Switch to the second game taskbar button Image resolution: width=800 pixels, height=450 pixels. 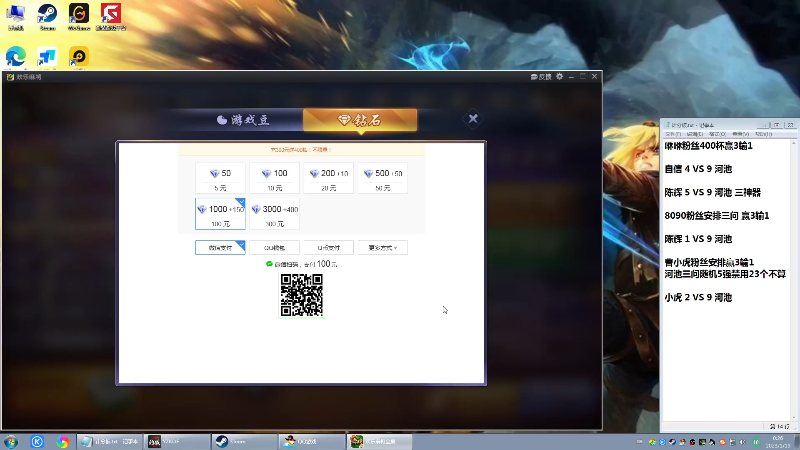pos(177,441)
